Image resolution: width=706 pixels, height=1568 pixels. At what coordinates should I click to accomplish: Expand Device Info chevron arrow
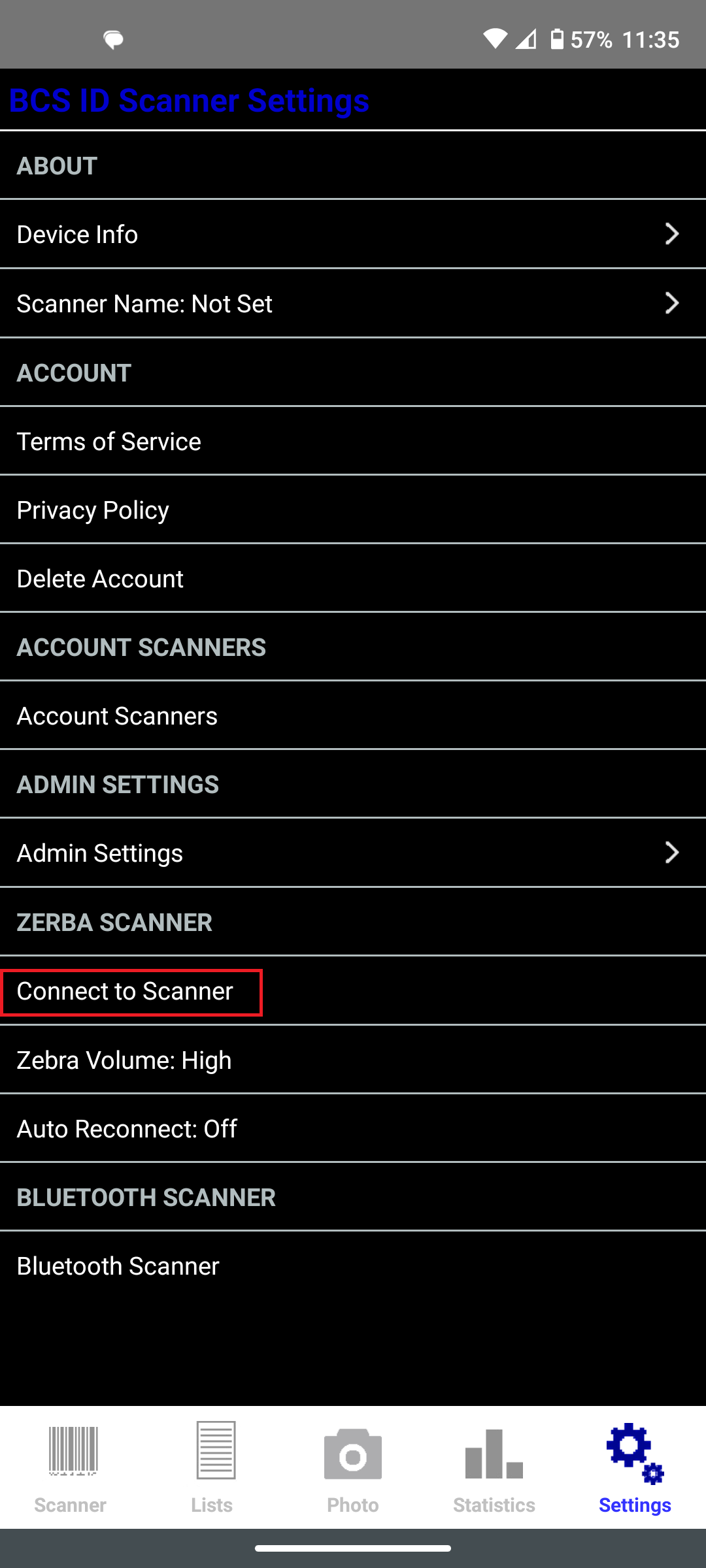(x=671, y=234)
